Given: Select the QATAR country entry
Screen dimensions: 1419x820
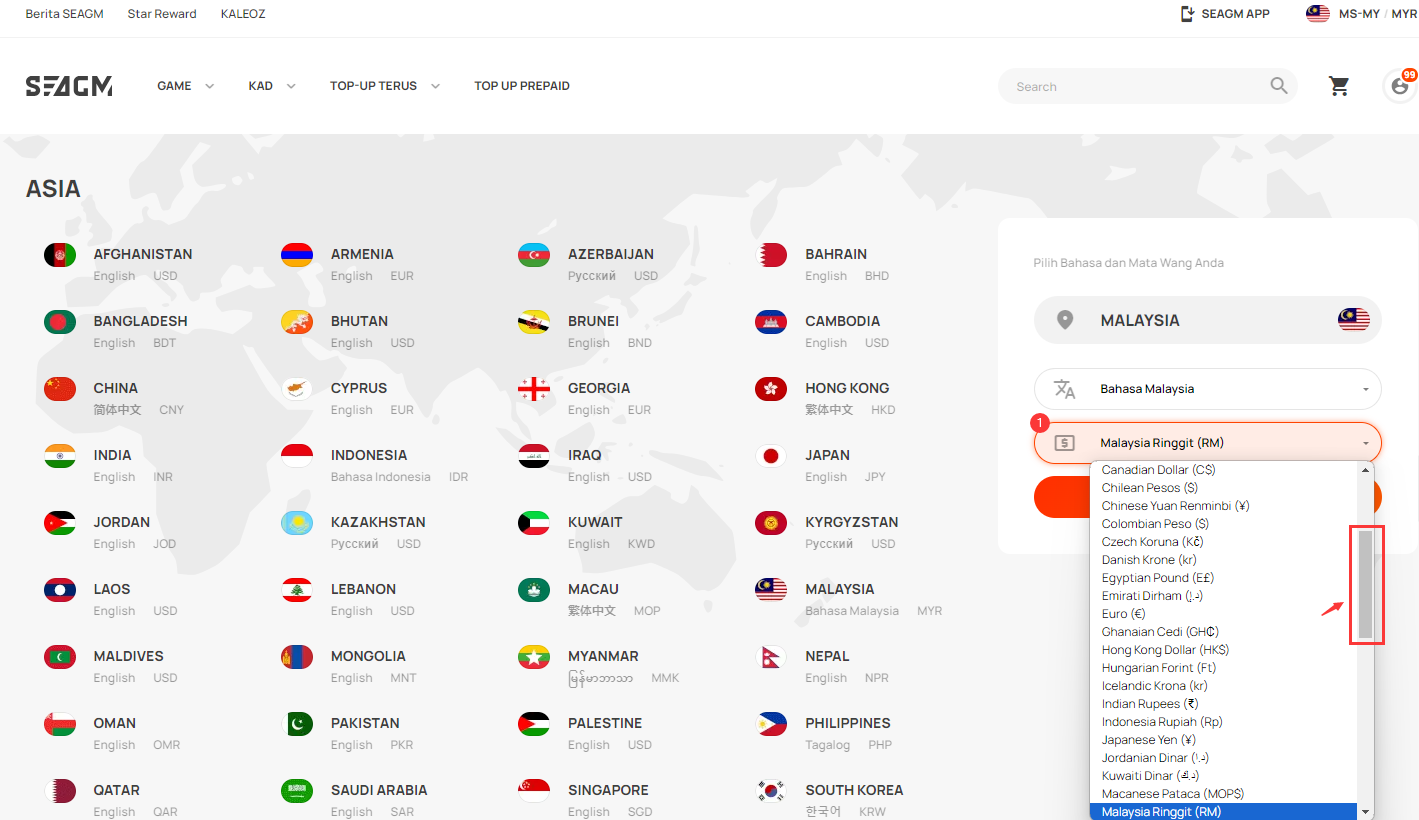Looking at the screenshot, I should (111, 800).
